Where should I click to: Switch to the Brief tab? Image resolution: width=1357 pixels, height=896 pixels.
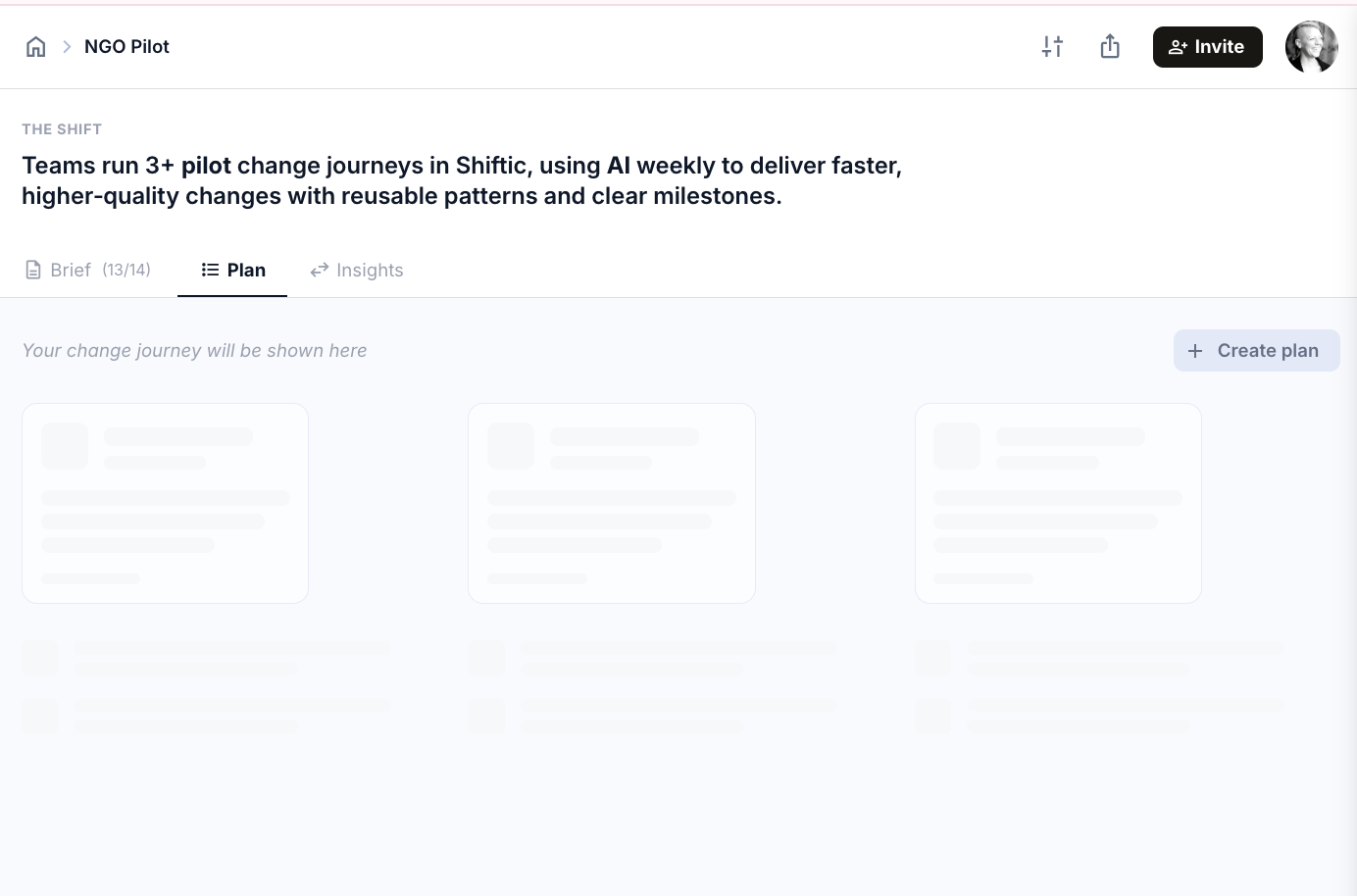coord(88,270)
